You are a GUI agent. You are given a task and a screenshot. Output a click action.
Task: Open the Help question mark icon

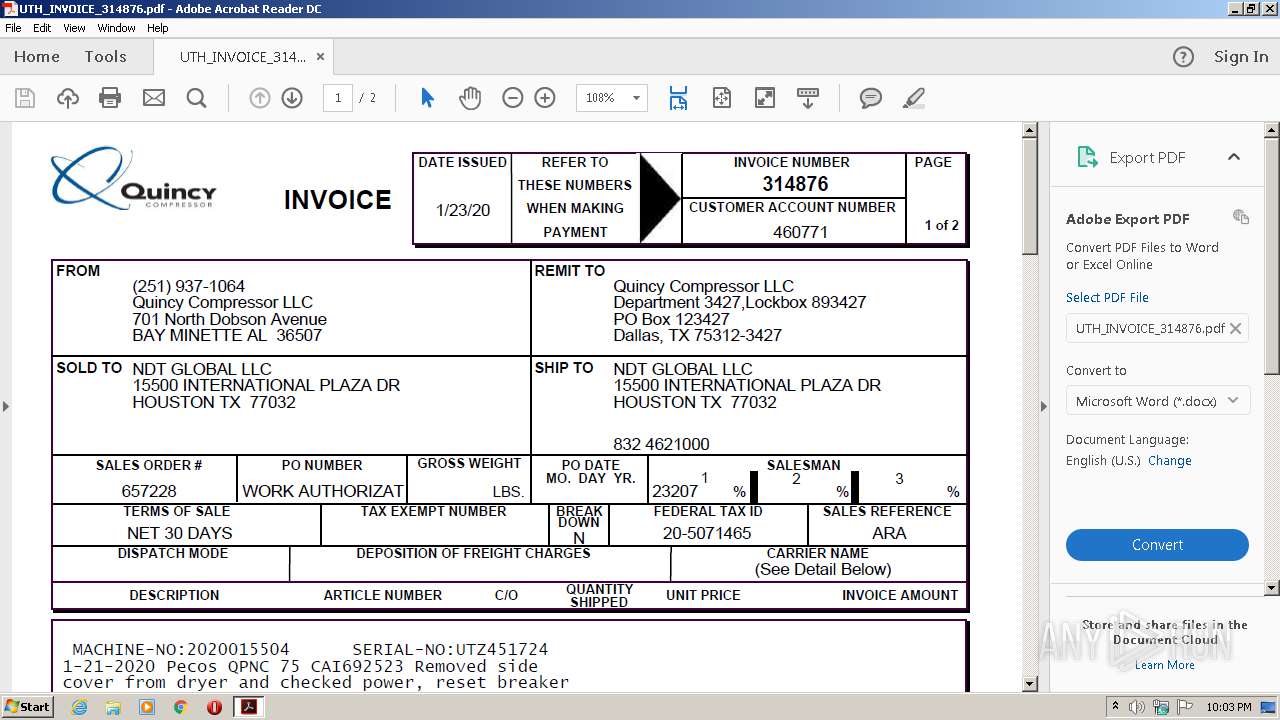1183,57
